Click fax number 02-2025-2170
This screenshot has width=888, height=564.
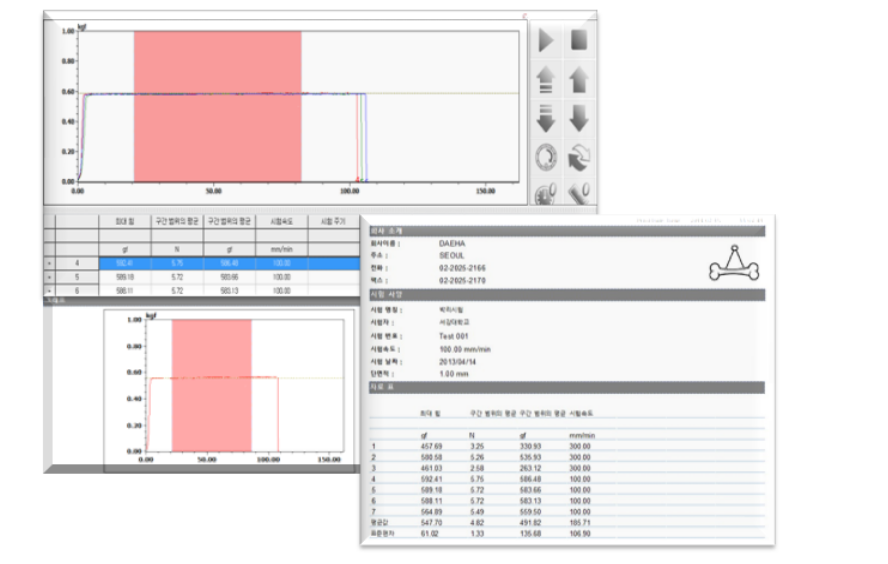462,281
